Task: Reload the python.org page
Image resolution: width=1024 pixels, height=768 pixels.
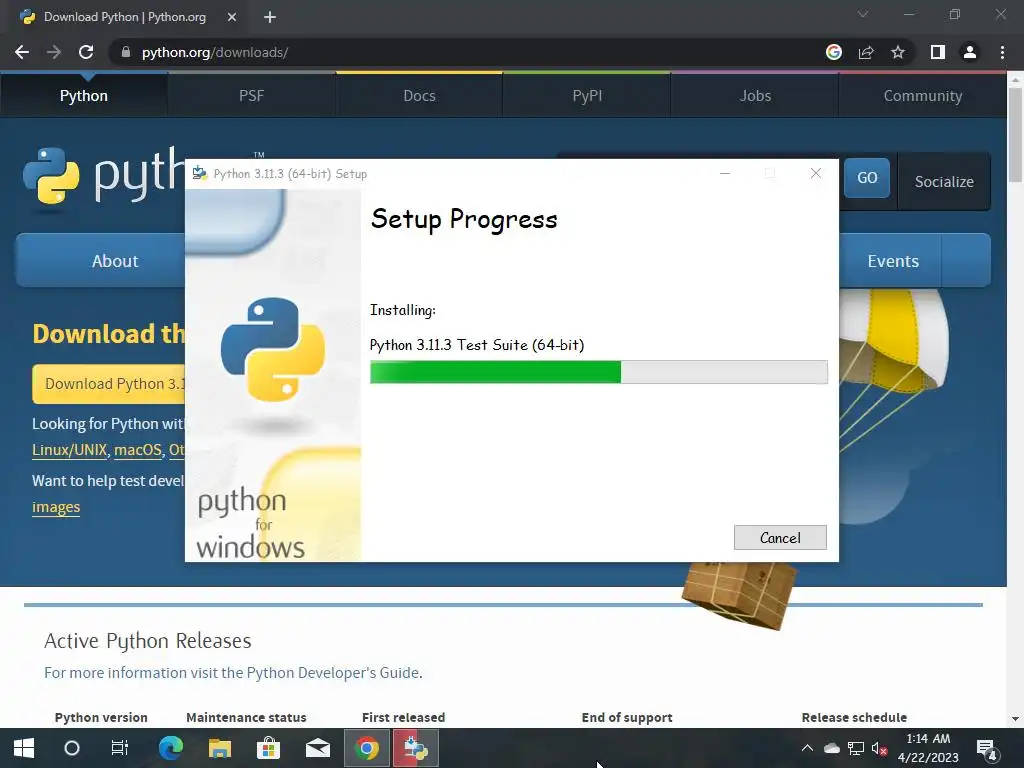Action: (x=86, y=52)
